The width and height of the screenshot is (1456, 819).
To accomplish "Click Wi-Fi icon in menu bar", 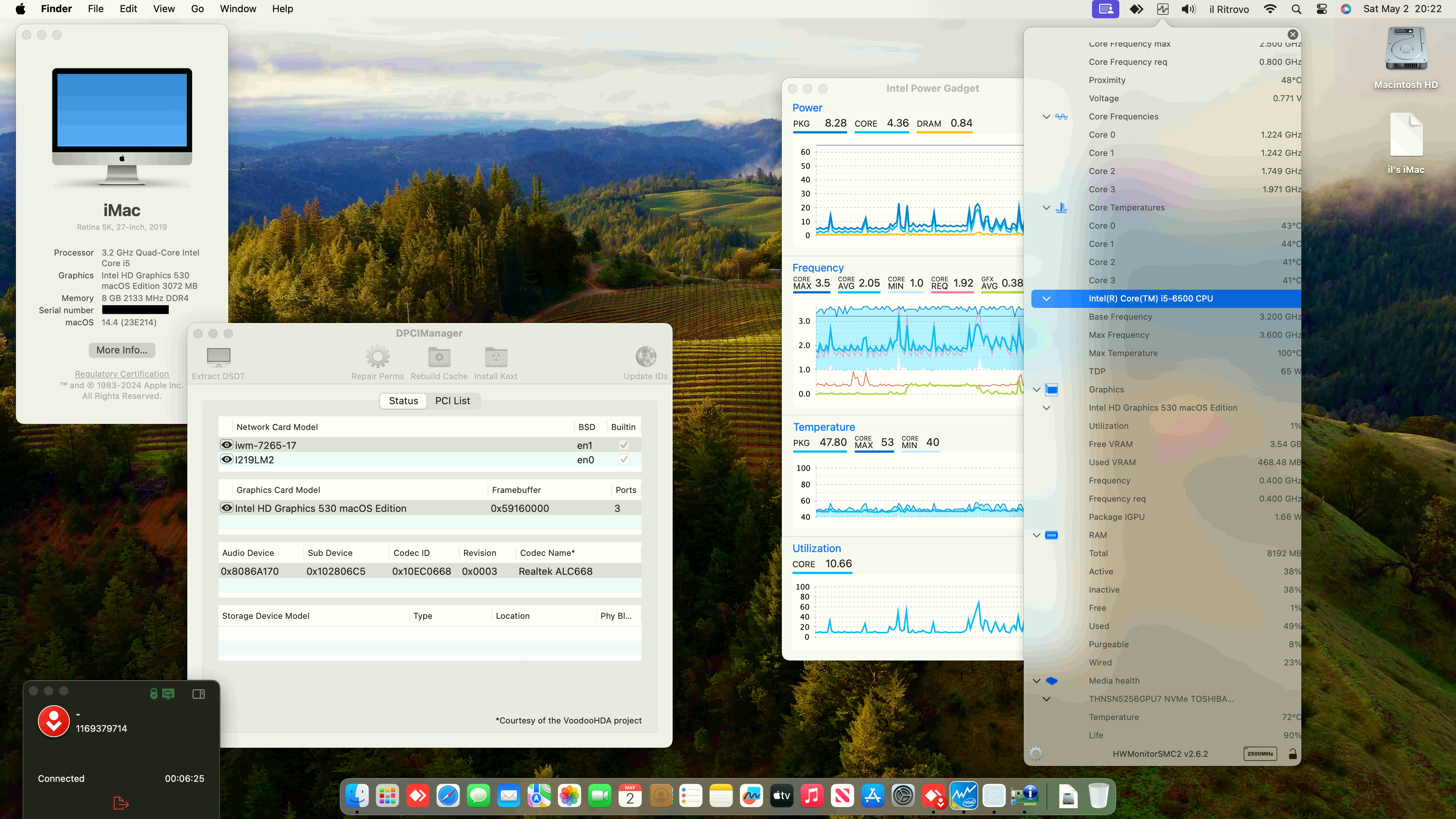I will [1269, 9].
